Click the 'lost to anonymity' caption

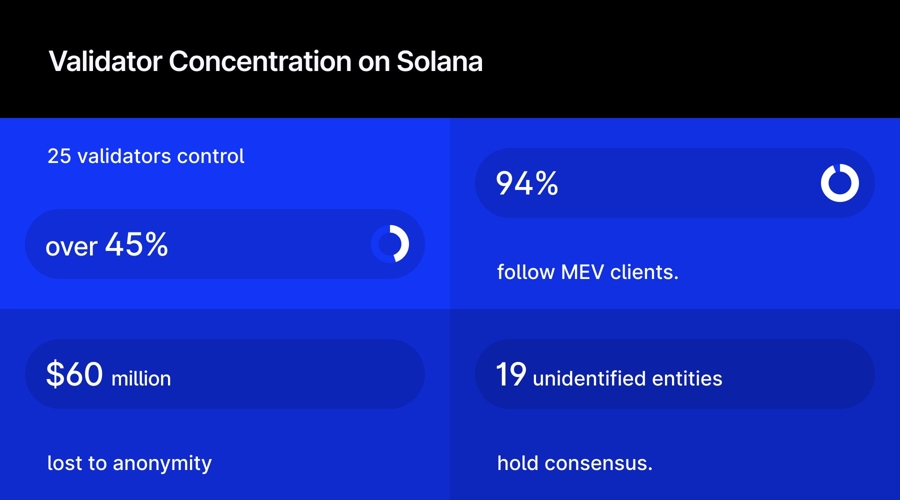tap(129, 463)
